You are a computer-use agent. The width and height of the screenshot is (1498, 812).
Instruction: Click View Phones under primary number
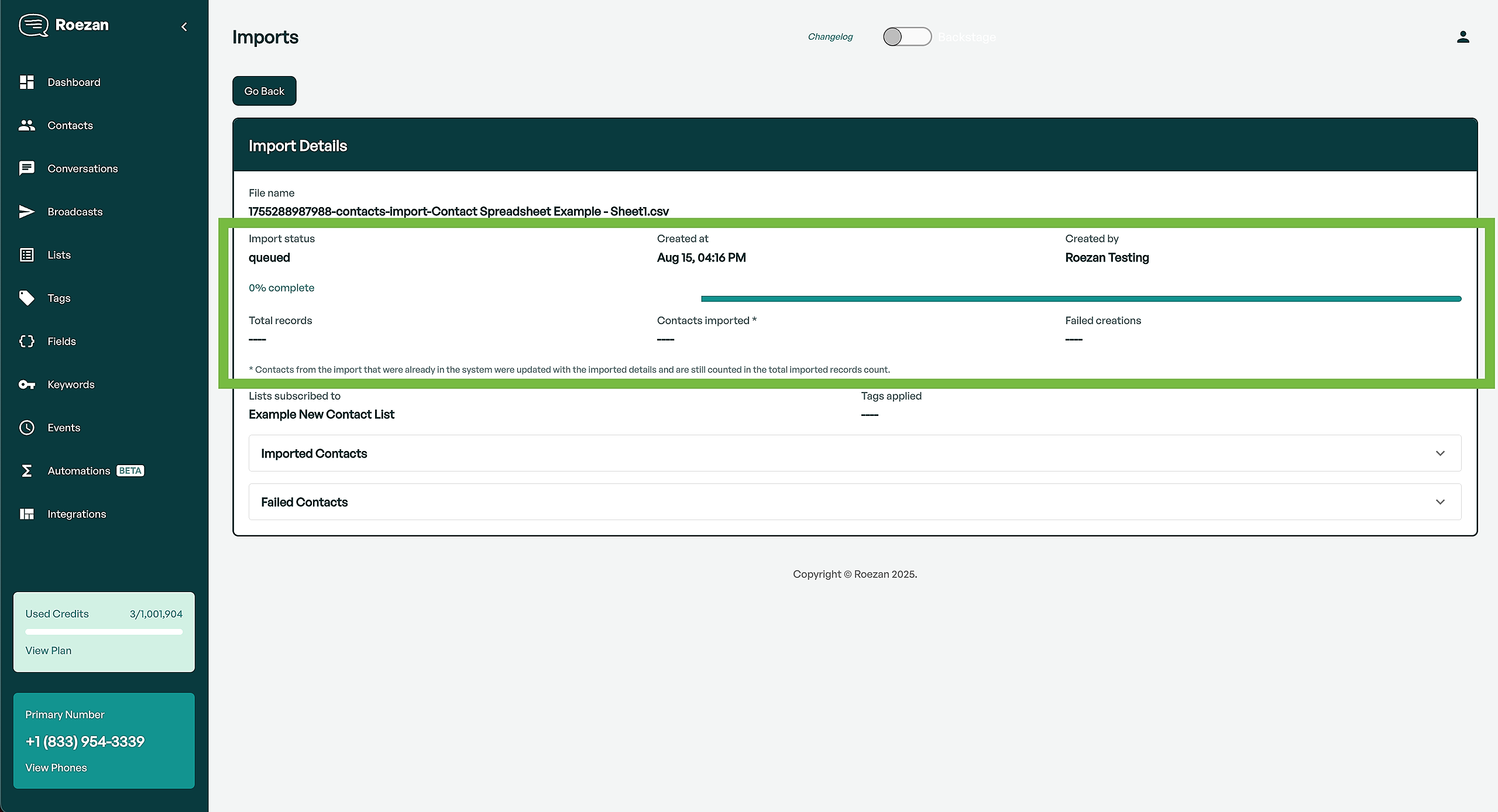[x=56, y=768]
